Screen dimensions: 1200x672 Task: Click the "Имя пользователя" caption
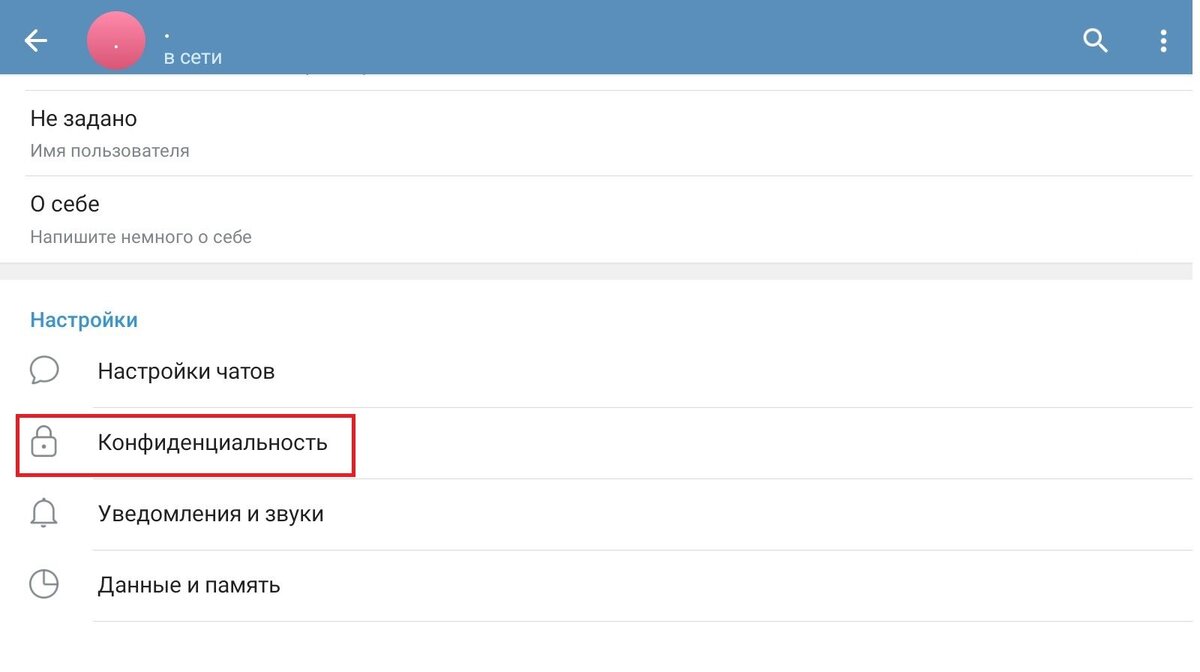pyautogui.click(x=110, y=151)
